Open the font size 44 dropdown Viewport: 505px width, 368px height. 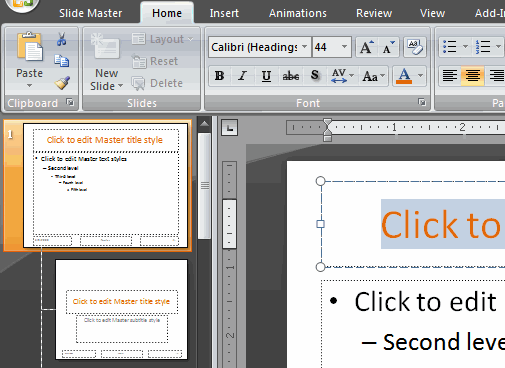click(x=344, y=47)
